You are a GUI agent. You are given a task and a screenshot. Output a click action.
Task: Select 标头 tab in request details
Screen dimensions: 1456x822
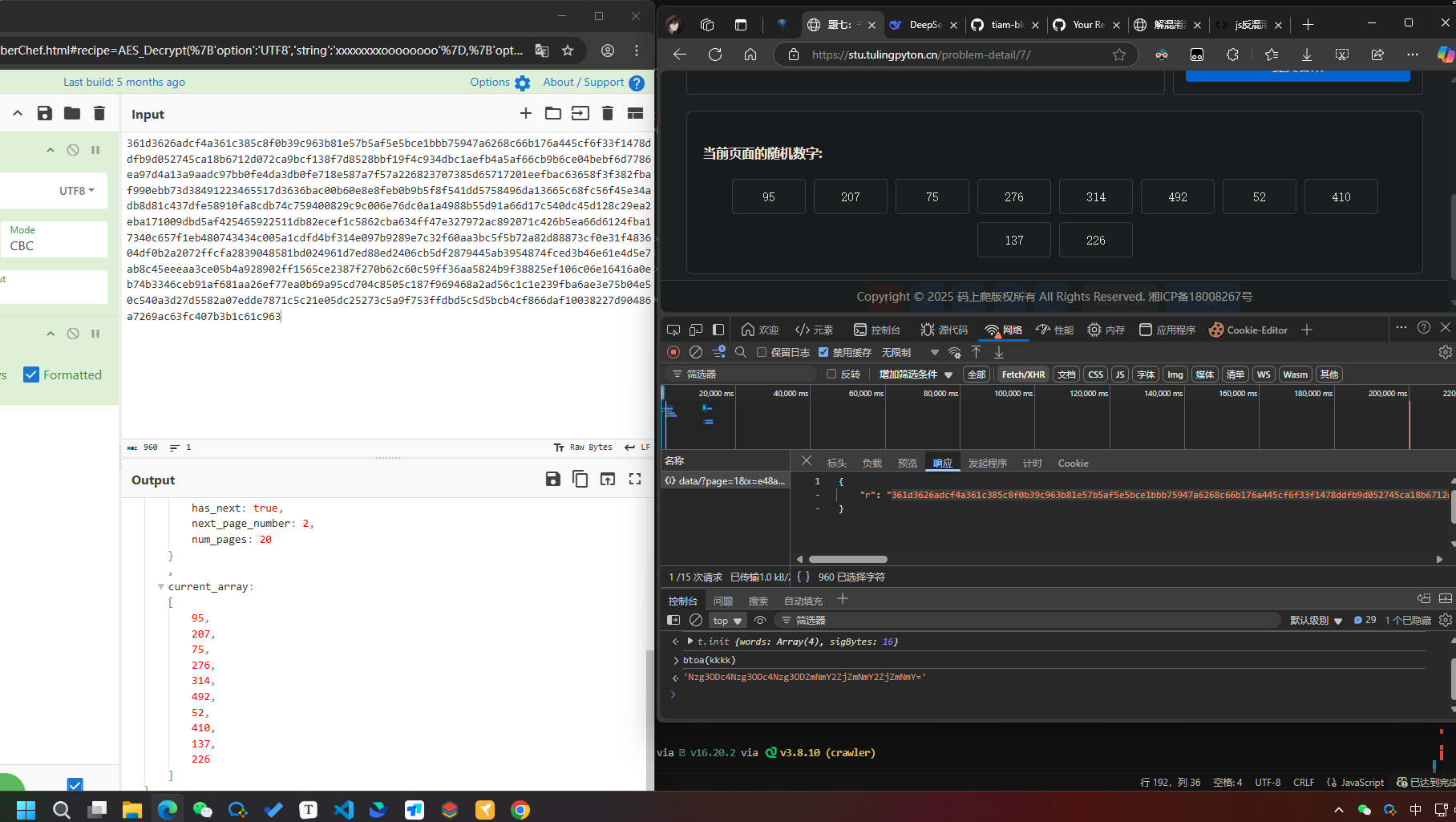(x=836, y=463)
